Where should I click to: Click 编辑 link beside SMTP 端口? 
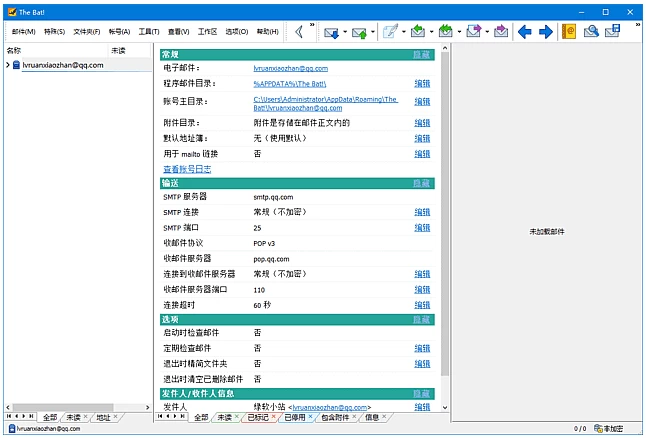tap(422, 228)
